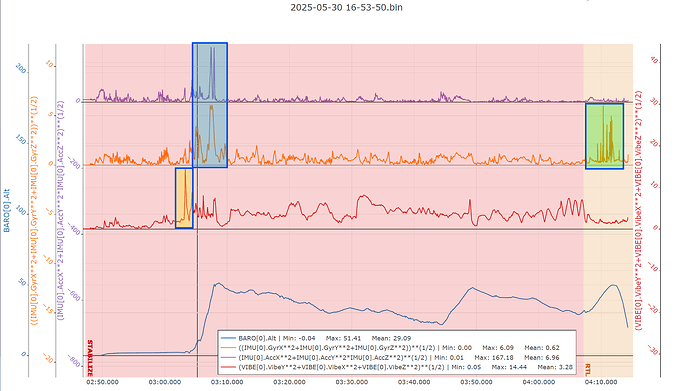Click the red VIBE axis title on right

point(639,210)
